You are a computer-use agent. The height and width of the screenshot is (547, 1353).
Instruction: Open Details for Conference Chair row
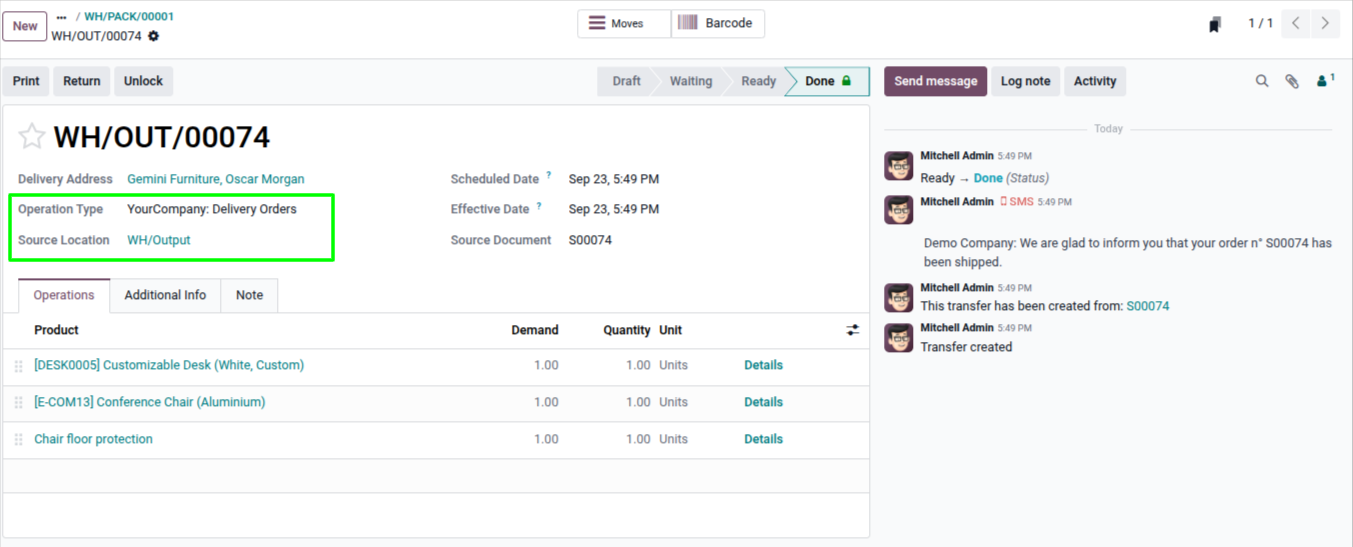763,402
